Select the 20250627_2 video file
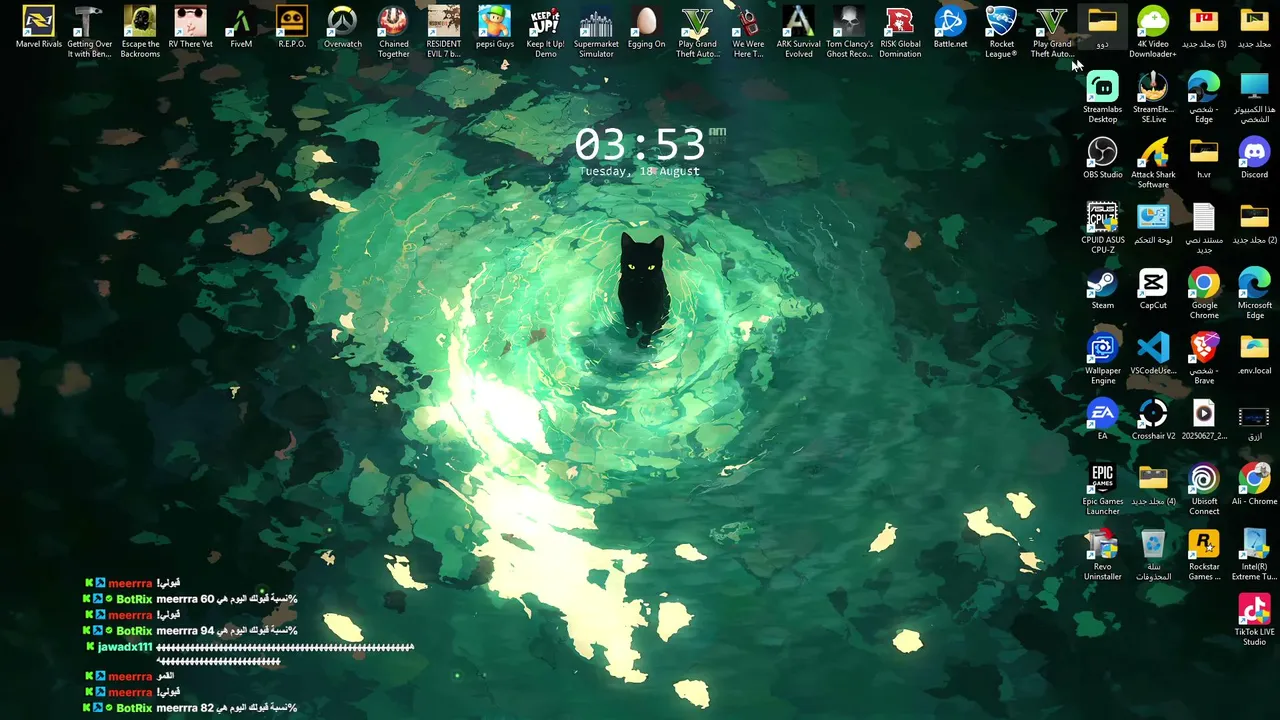1280x720 pixels. click(x=1204, y=419)
